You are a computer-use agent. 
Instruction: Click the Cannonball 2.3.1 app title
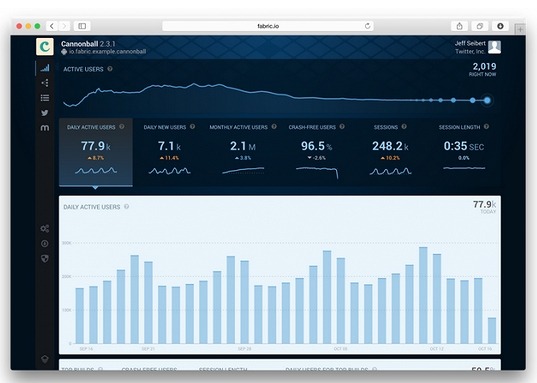pos(88,44)
